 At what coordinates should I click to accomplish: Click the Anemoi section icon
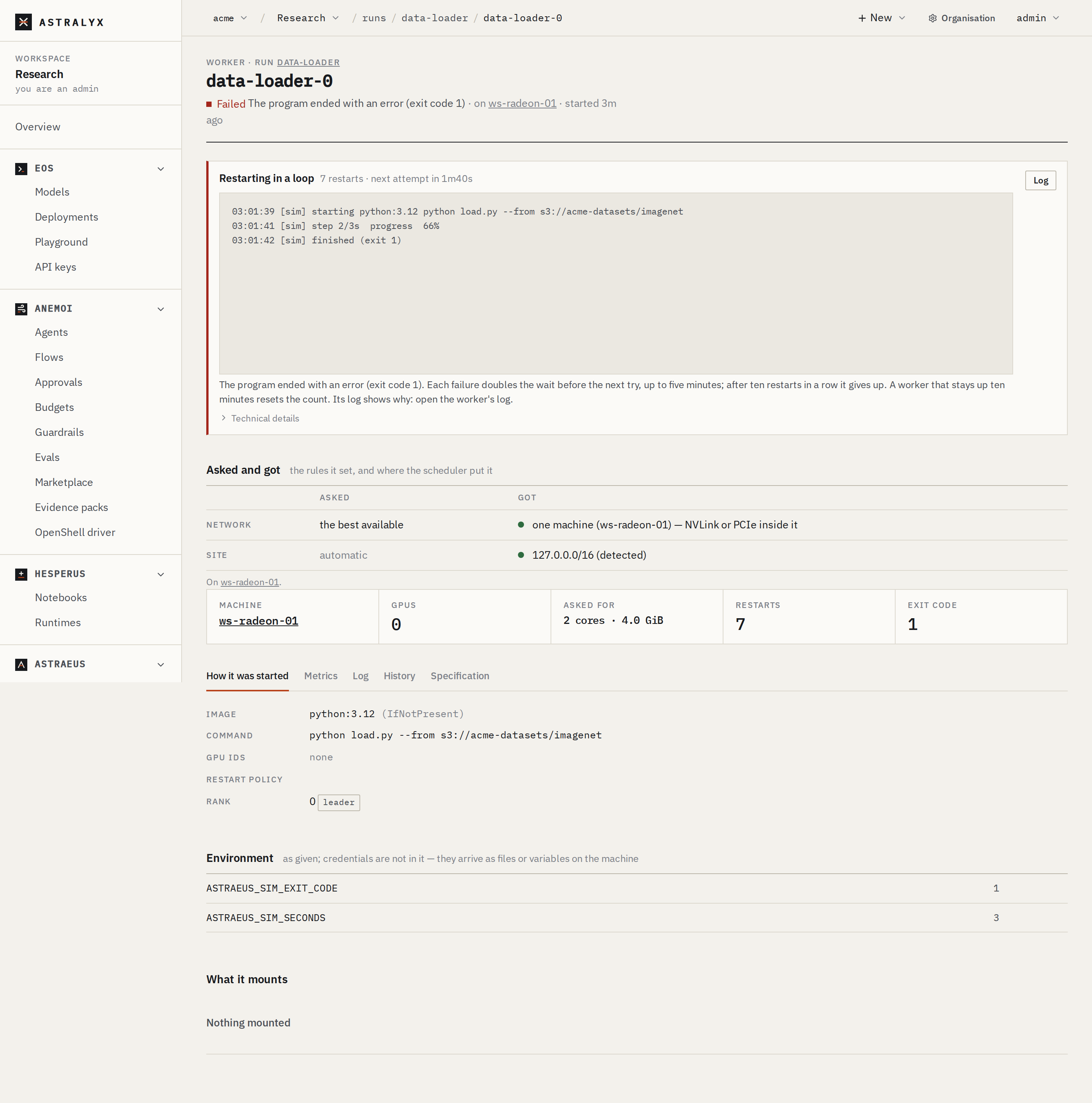coord(21,309)
